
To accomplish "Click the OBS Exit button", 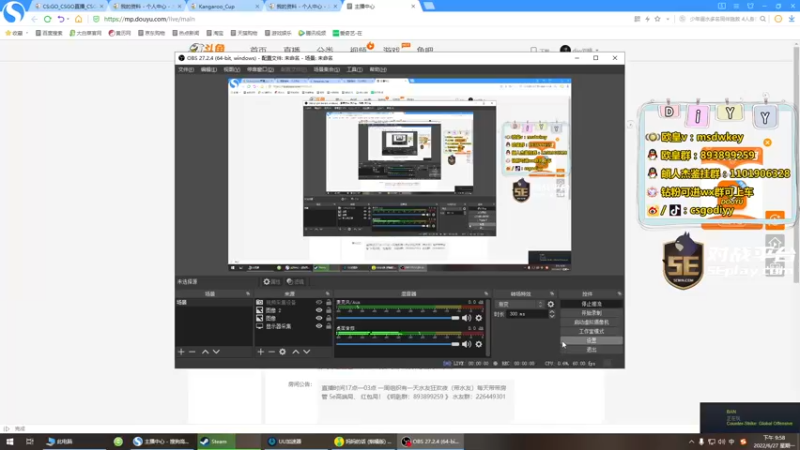I will pos(591,349).
